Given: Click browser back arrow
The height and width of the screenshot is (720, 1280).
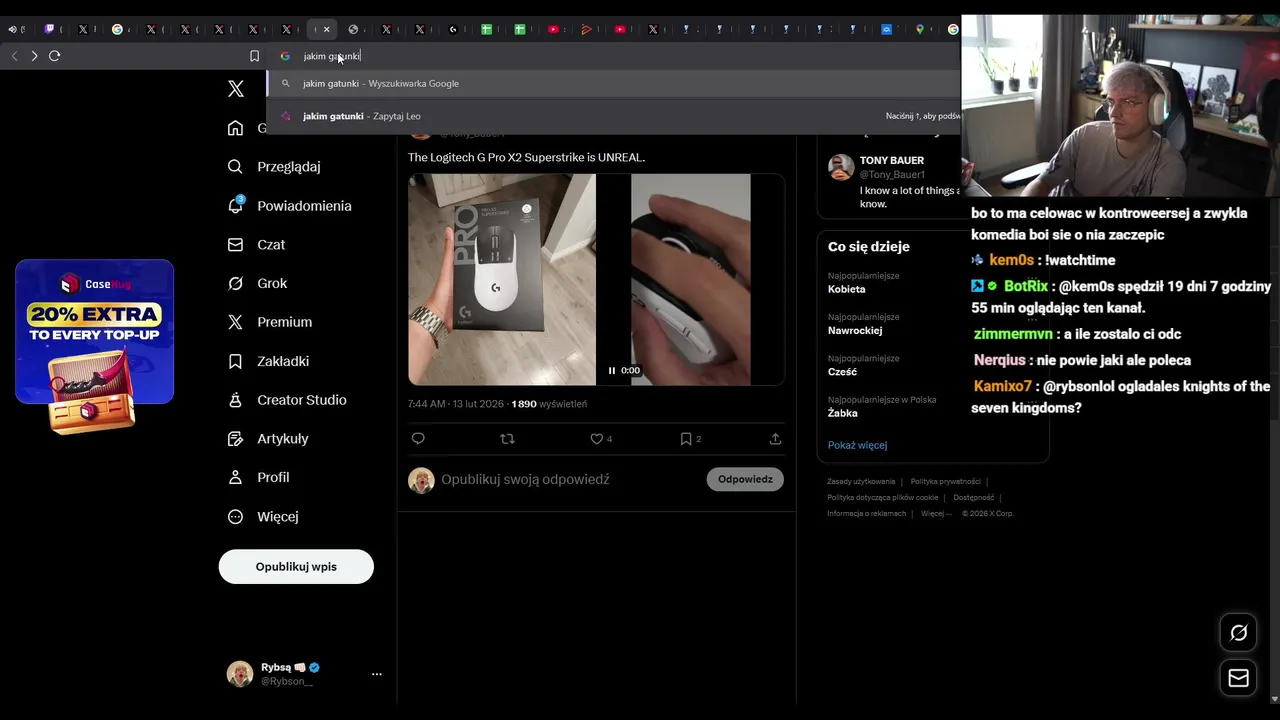Looking at the screenshot, I should [14, 56].
